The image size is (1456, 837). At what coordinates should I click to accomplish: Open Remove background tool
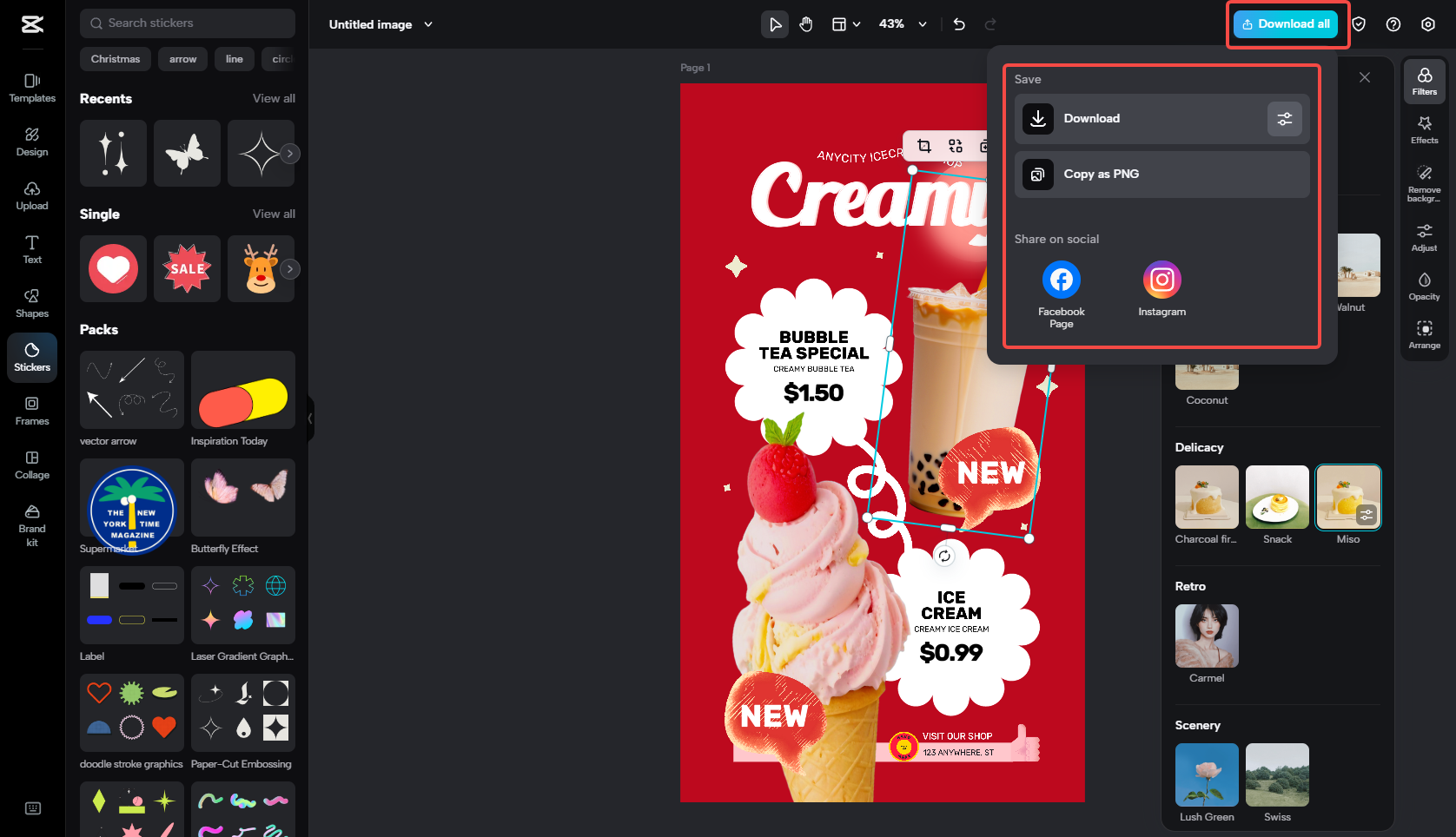click(1425, 183)
